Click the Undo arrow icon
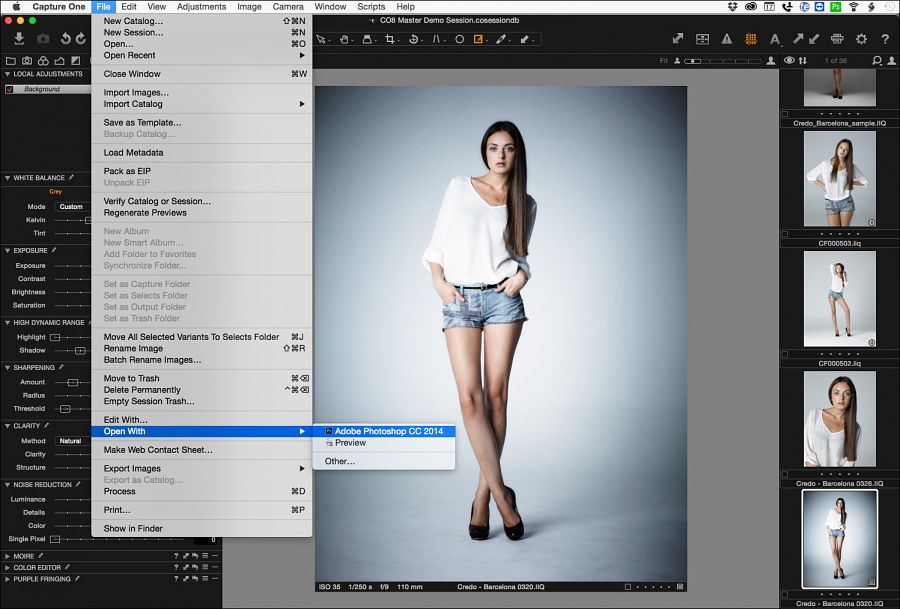The image size is (900, 609). coord(66,39)
